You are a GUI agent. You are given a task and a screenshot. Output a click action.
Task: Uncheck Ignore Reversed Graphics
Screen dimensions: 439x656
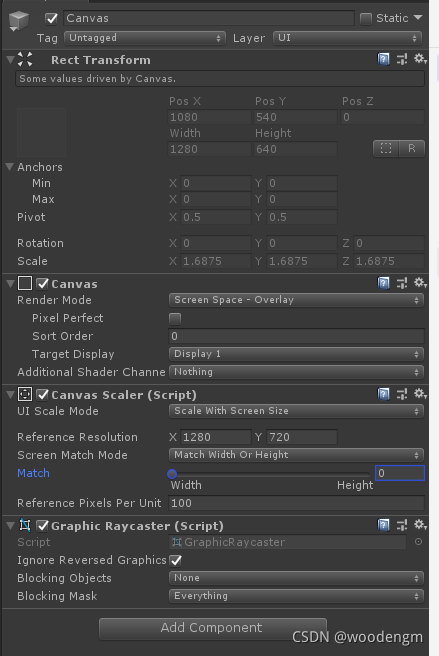[x=176, y=560]
